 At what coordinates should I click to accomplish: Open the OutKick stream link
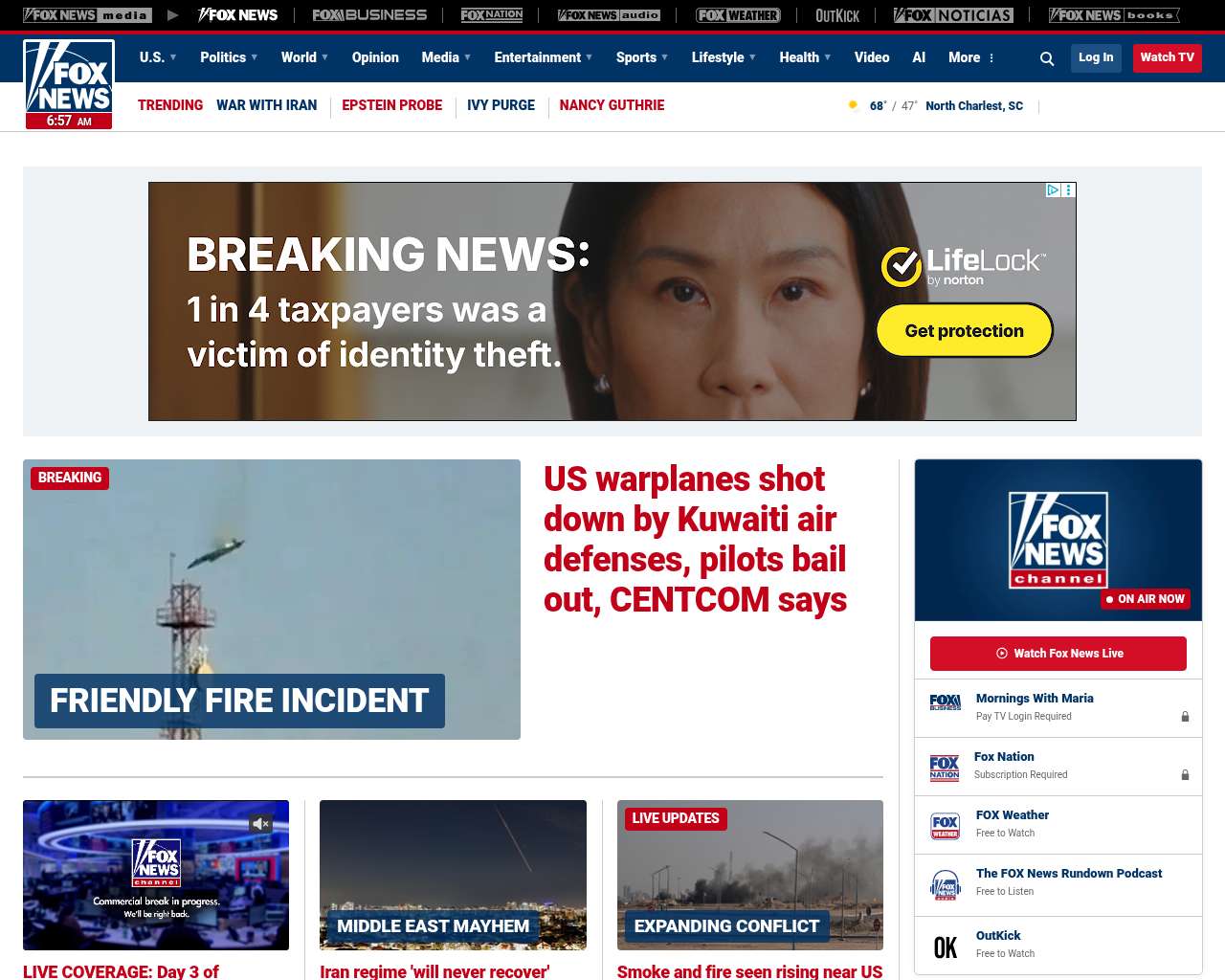(998, 936)
